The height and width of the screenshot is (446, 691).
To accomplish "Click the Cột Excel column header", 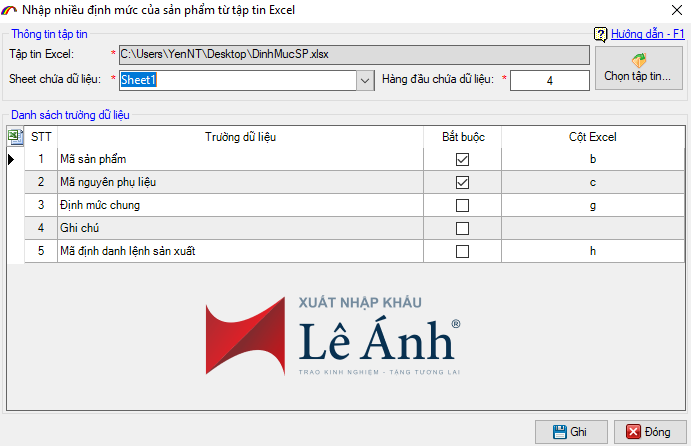I will click(593, 137).
